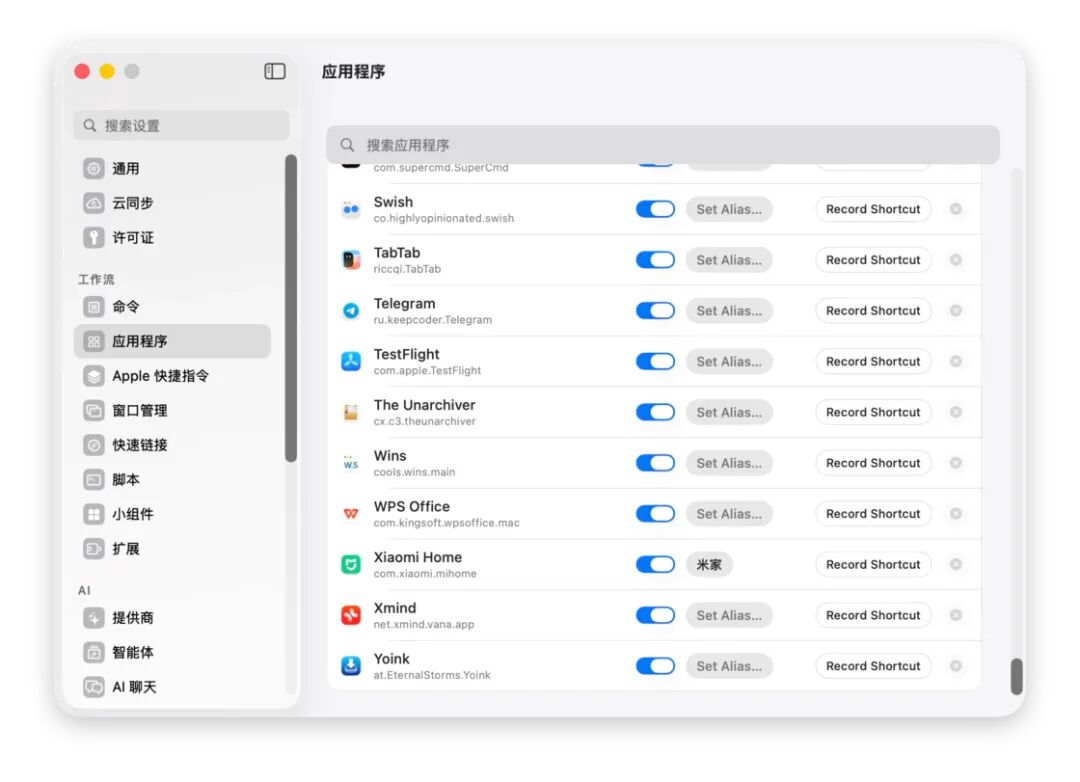Toggle the sidebar panel icon
This screenshot has height=782, width=1080.
point(275,71)
